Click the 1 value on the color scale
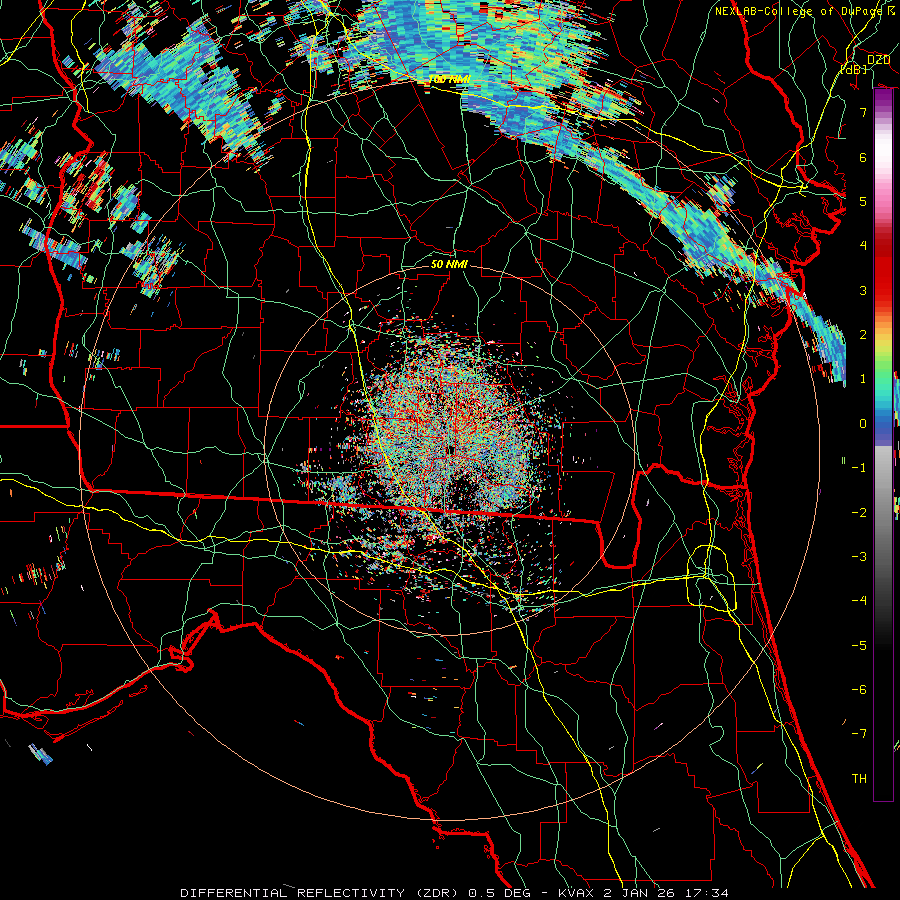This screenshot has width=900, height=900. pyautogui.click(x=863, y=379)
